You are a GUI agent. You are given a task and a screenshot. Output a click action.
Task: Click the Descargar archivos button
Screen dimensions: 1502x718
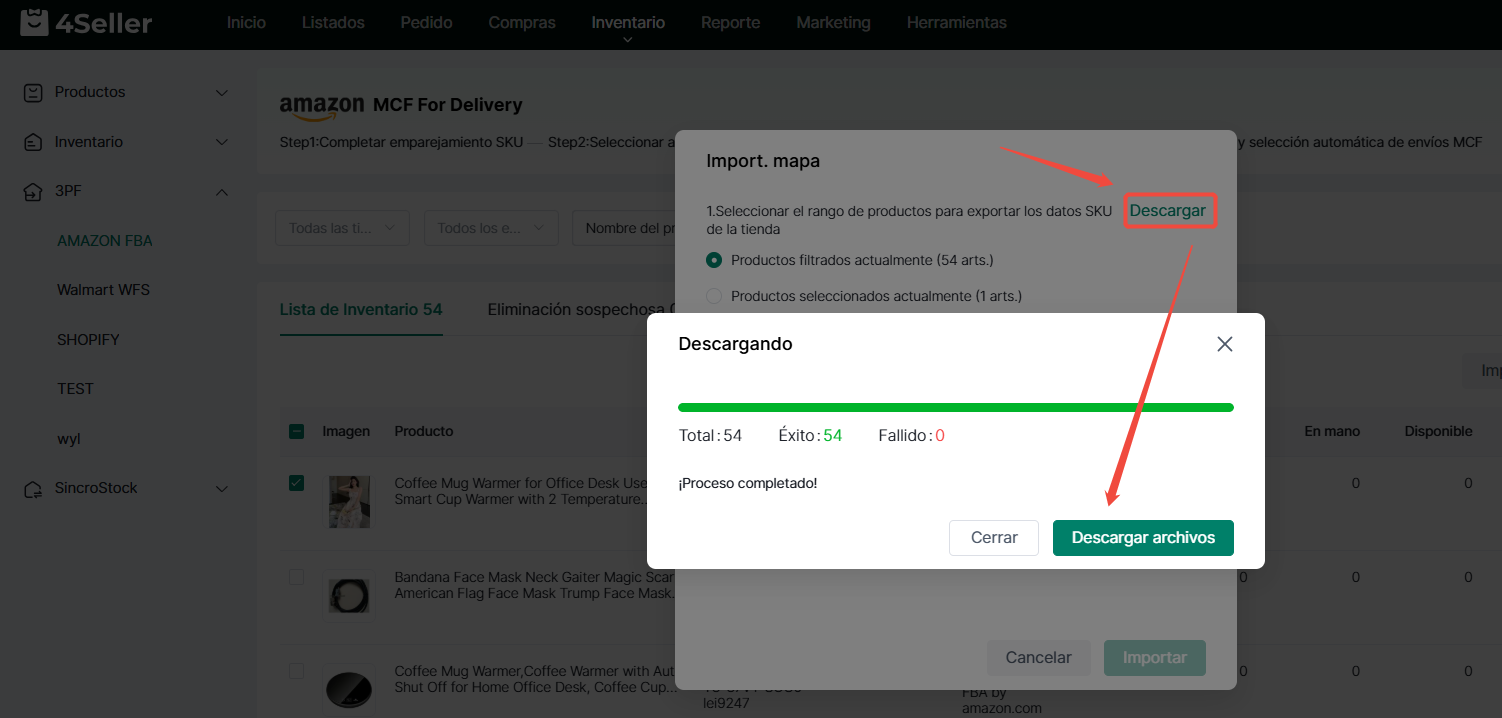[1143, 538]
